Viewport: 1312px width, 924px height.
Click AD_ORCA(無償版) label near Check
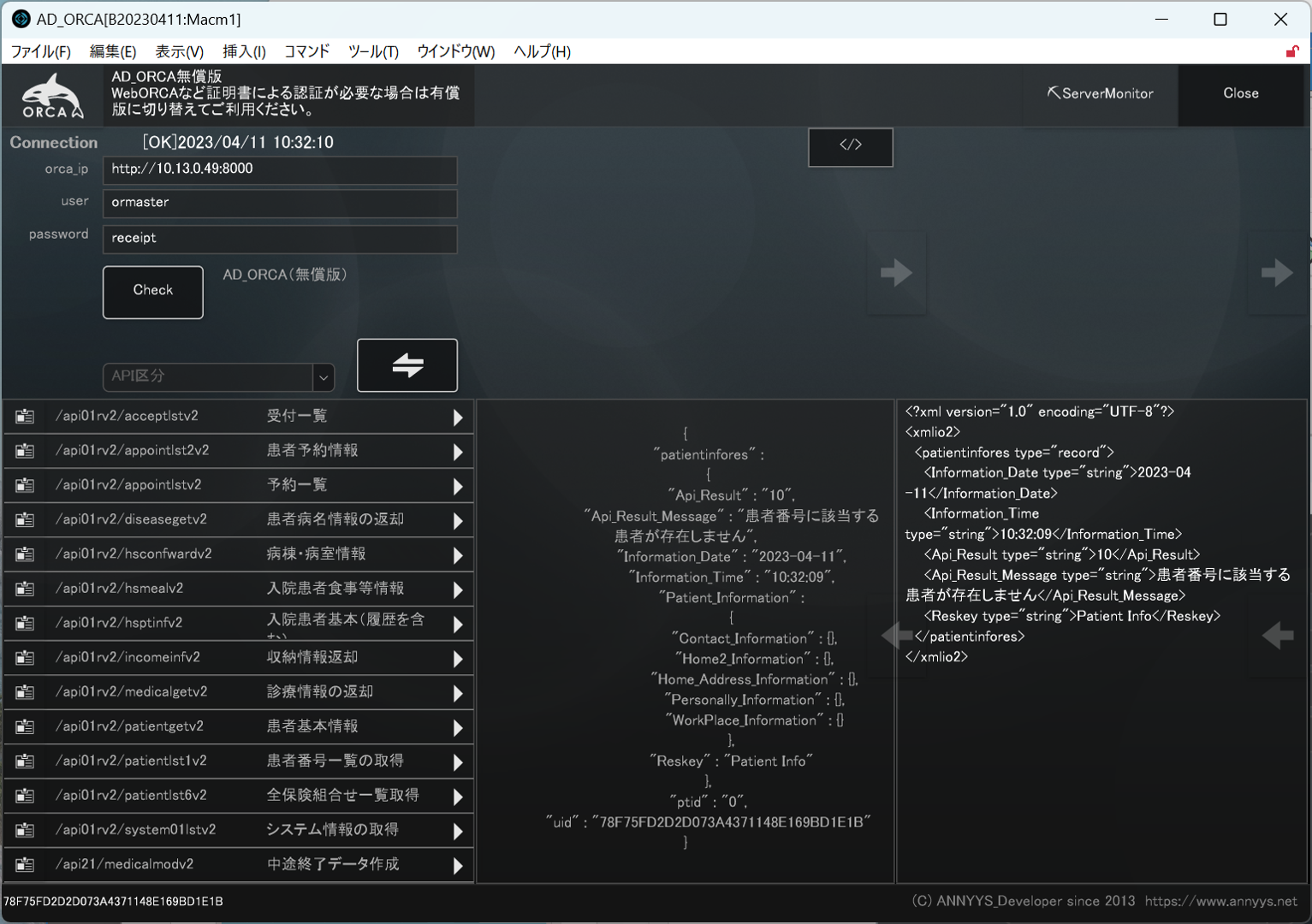[285, 275]
